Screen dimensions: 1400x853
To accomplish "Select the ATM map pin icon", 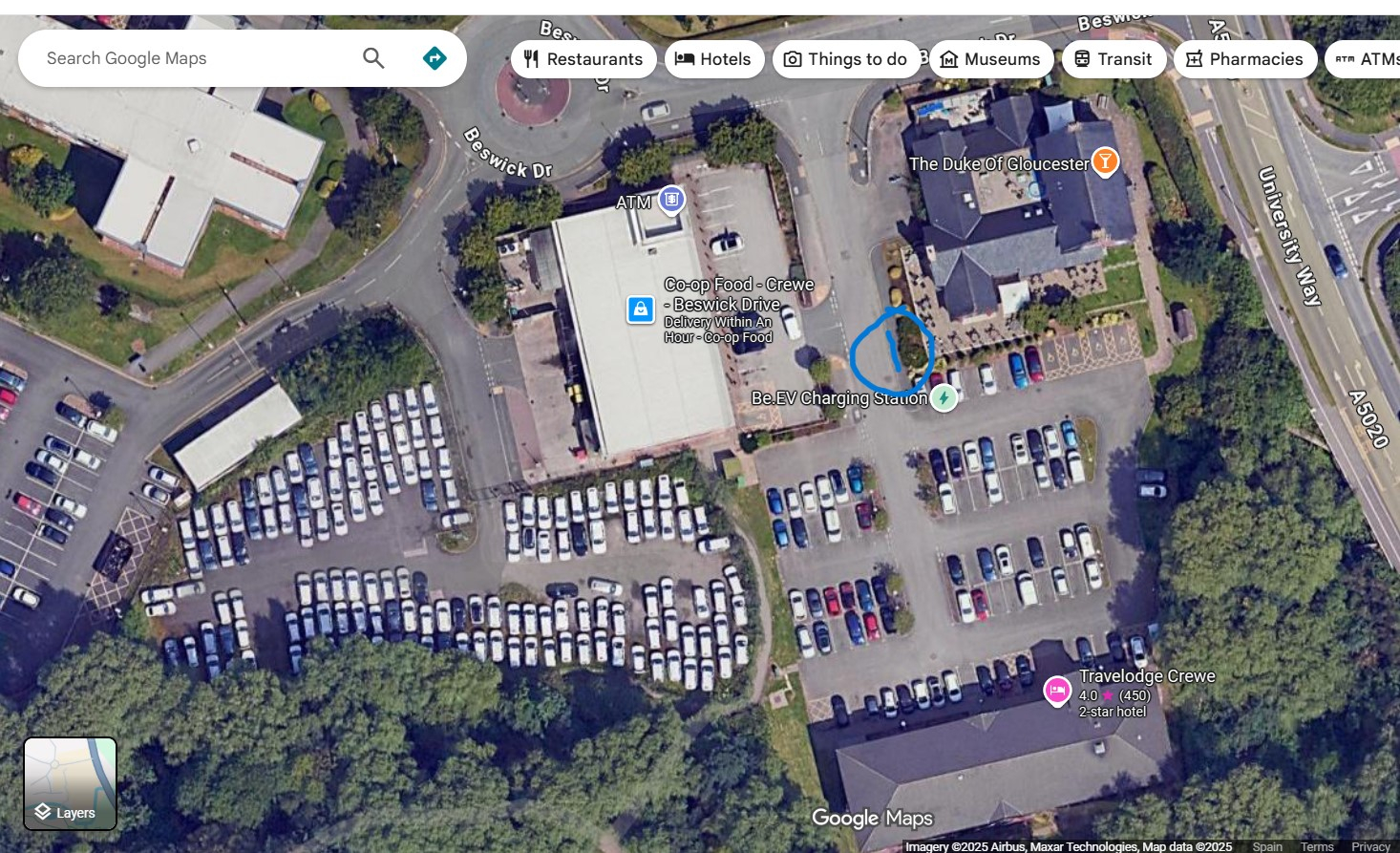I will tap(672, 200).
